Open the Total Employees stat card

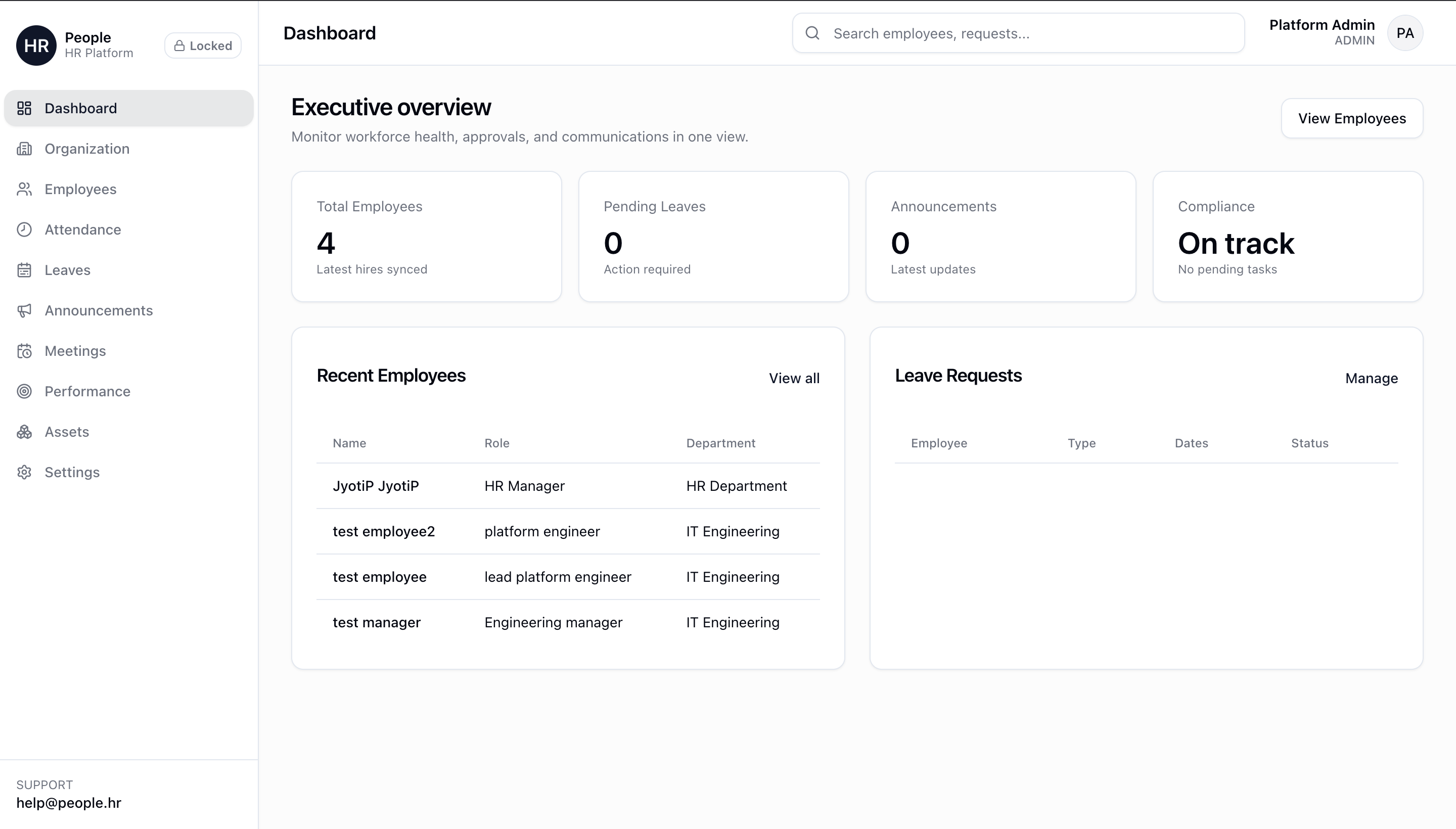(x=426, y=236)
